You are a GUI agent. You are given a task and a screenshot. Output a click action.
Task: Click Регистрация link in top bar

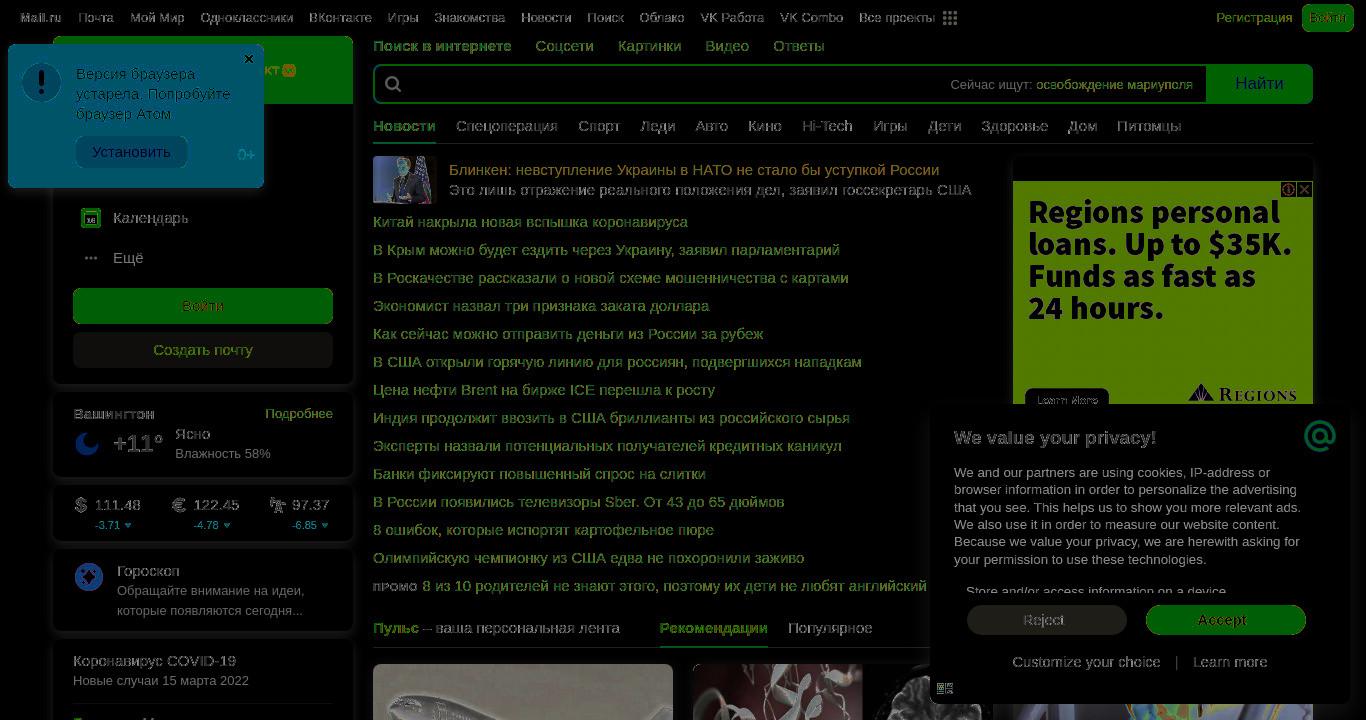(1254, 18)
